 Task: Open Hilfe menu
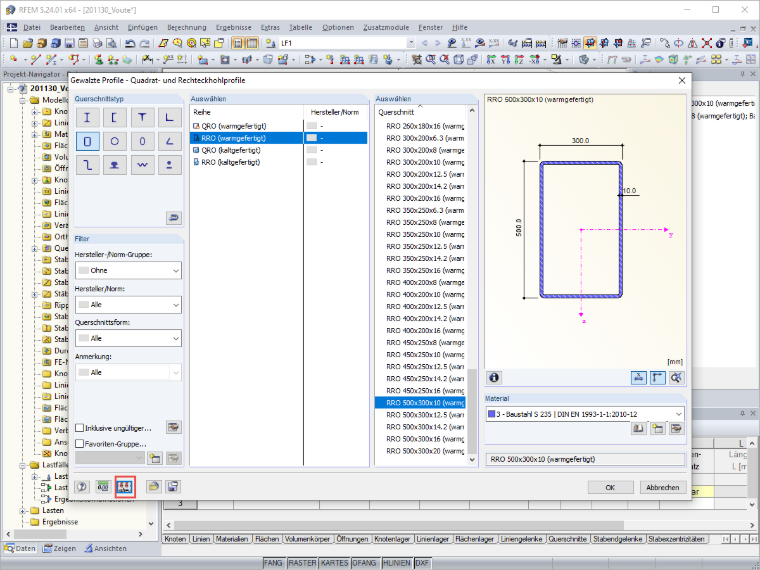pos(459,28)
